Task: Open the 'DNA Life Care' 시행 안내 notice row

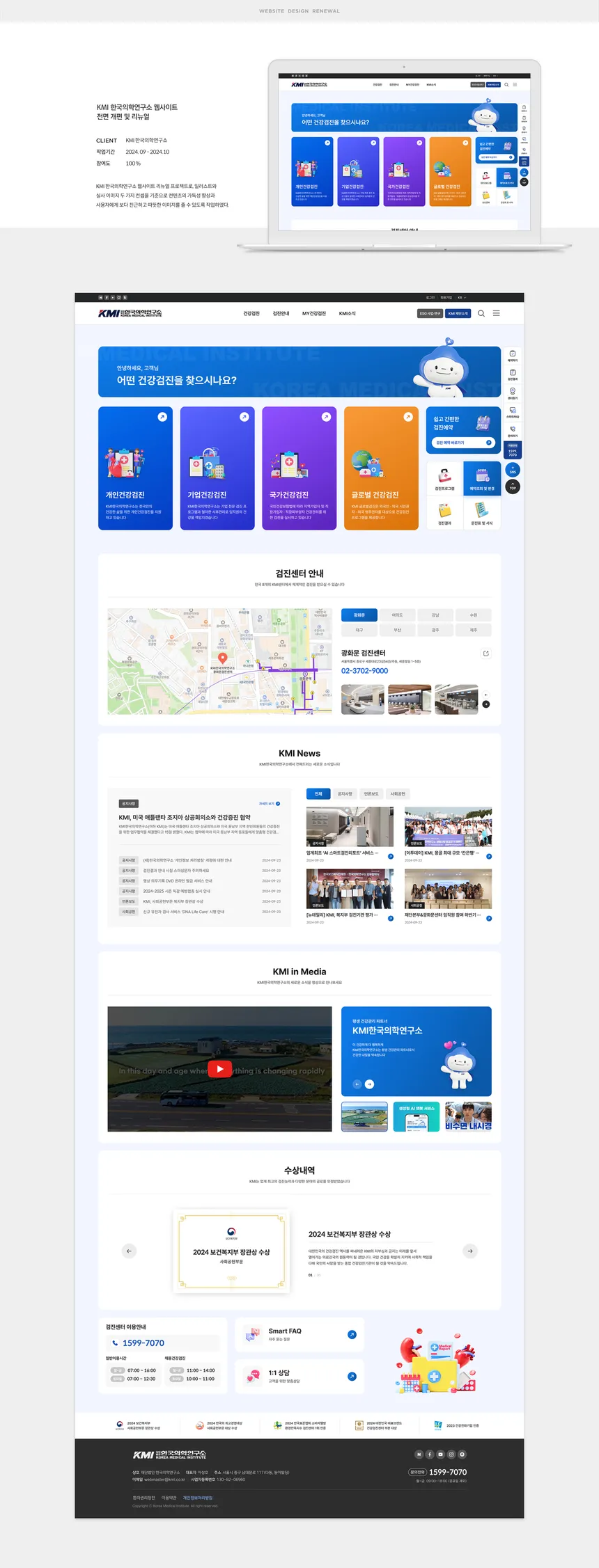Action: point(201,912)
